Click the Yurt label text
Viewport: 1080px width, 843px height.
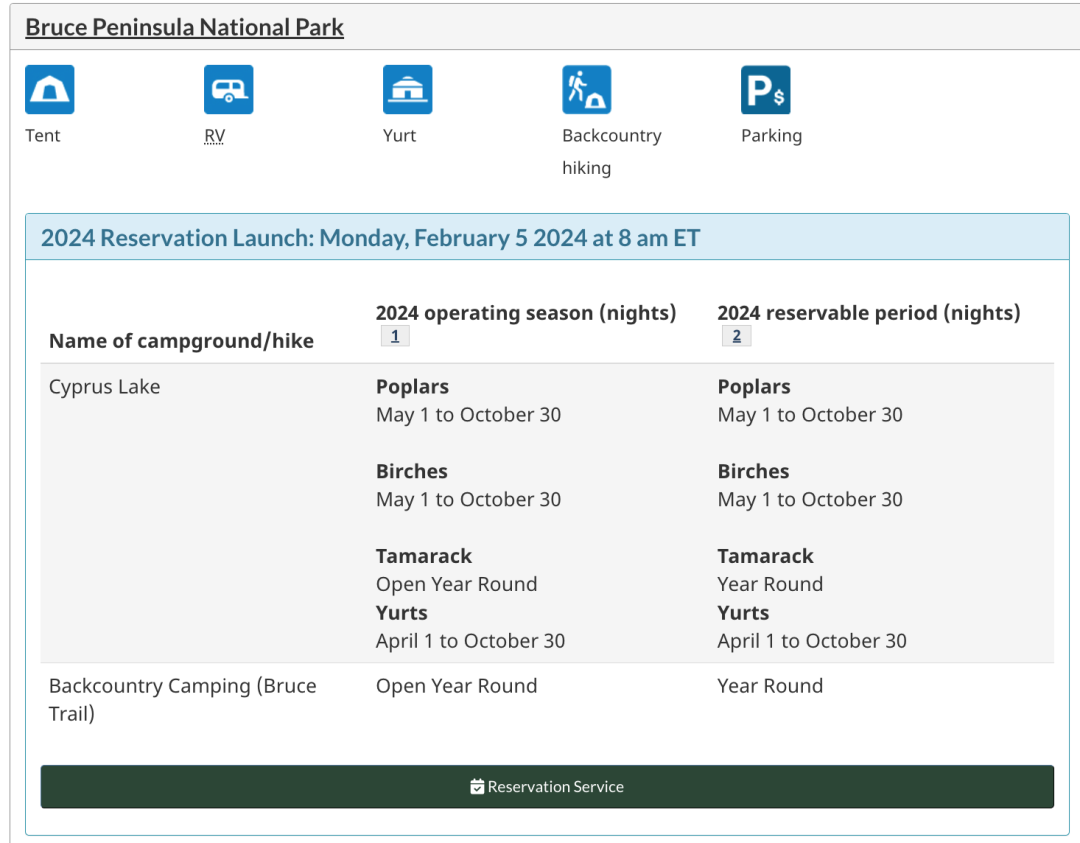[399, 136]
